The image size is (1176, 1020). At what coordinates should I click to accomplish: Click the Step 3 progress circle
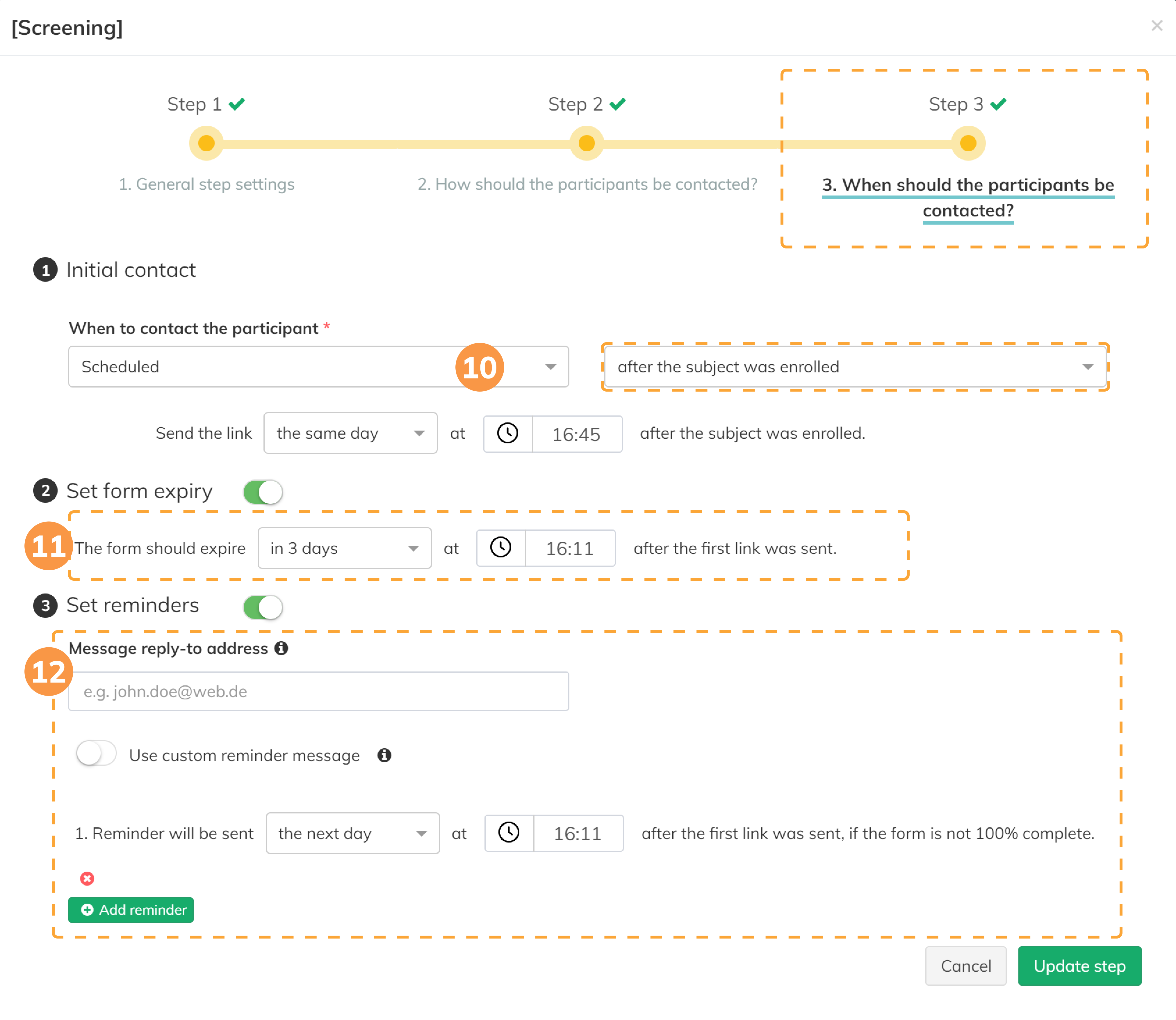(x=968, y=143)
